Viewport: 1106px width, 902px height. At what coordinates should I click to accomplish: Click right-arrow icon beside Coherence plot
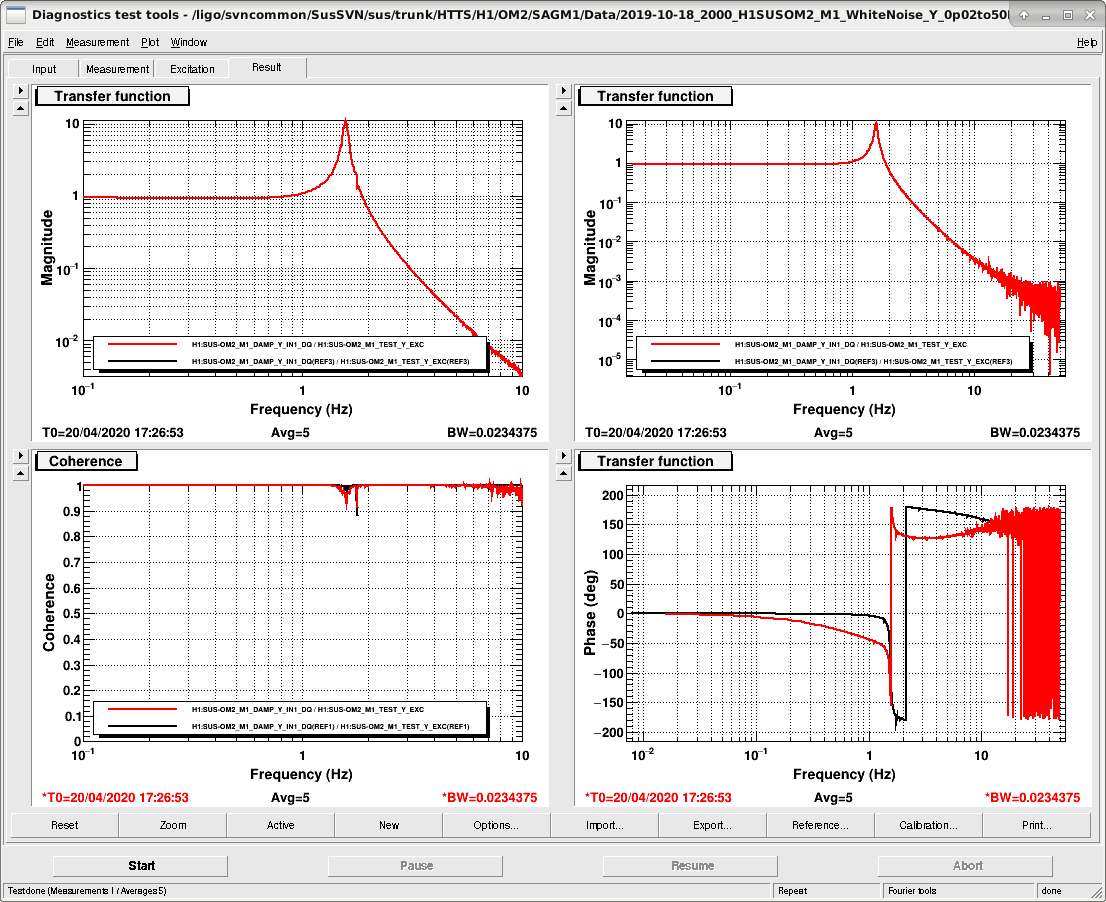pos(20,456)
